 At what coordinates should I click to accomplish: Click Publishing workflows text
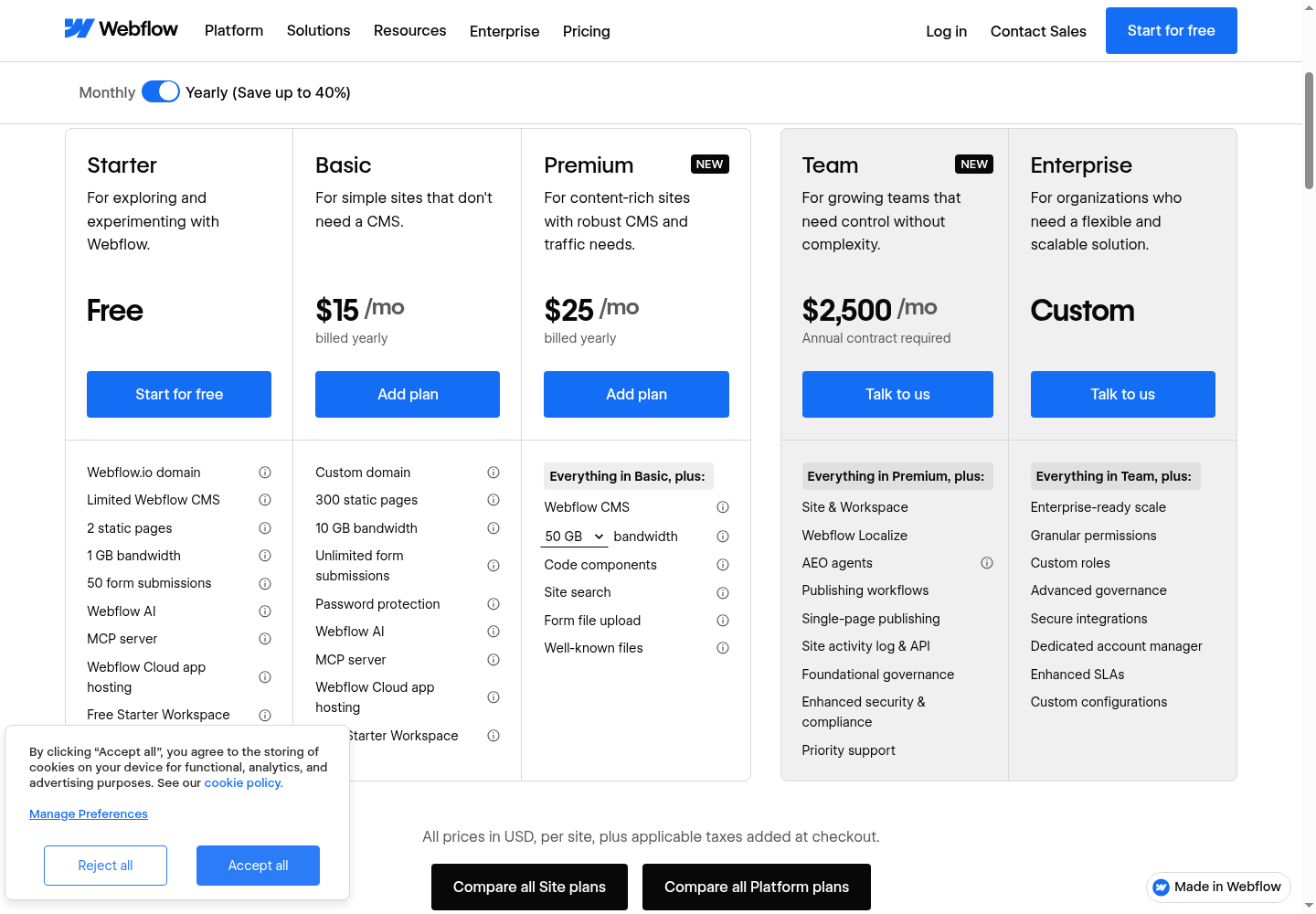click(x=865, y=590)
